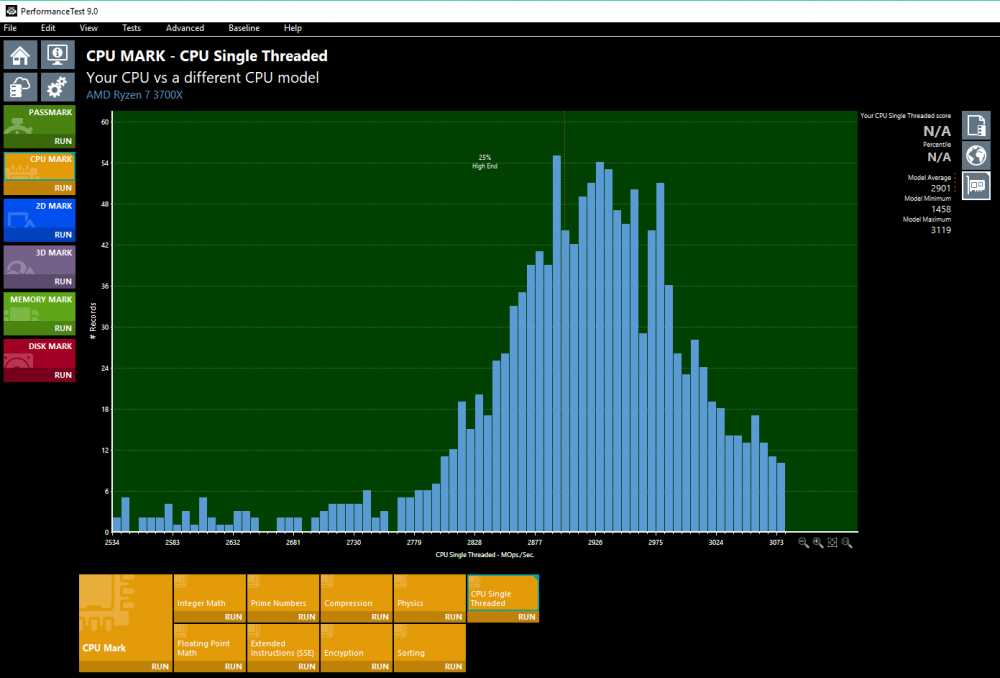Open the System Information monitor icon

click(58, 54)
